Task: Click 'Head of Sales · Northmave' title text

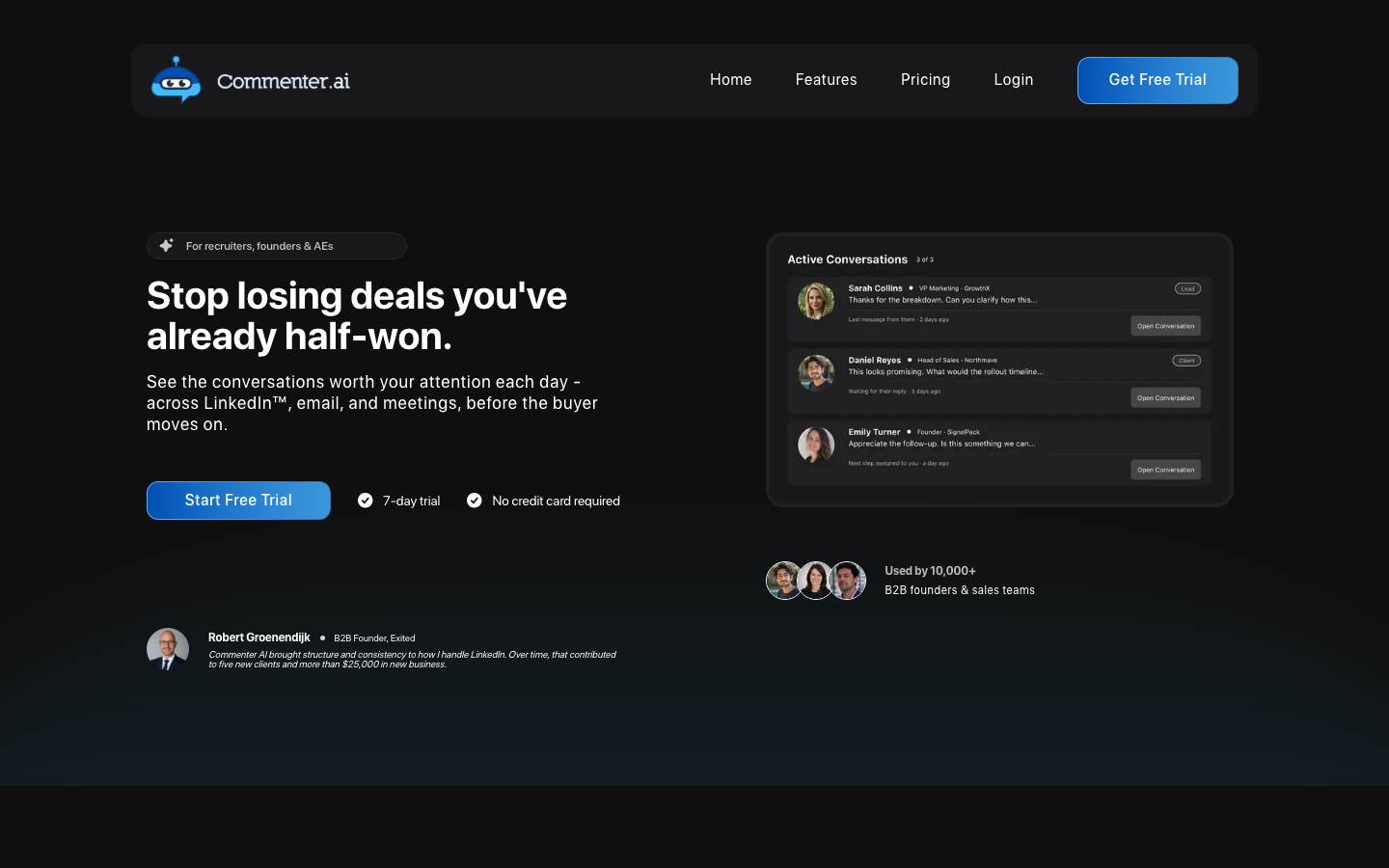Action: point(957,361)
